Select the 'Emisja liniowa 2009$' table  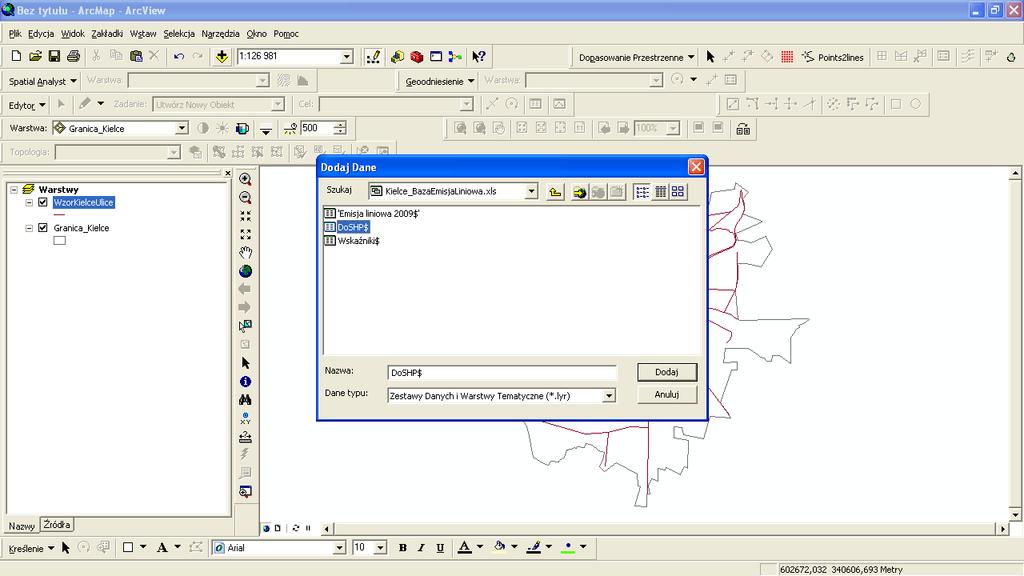pyautogui.click(x=372, y=214)
